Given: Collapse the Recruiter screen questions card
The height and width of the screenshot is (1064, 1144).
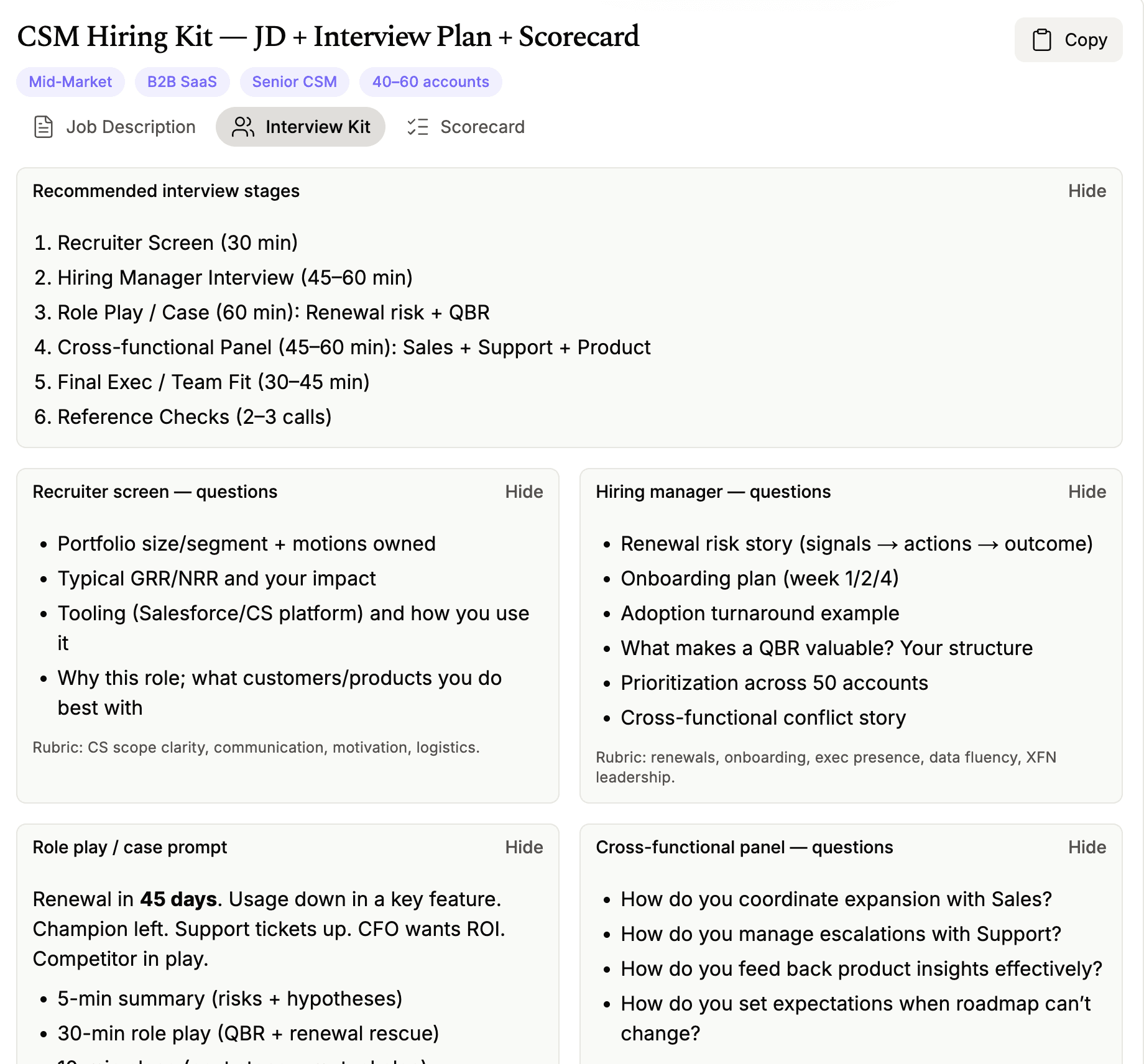Looking at the screenshot, I should [524, 492].
